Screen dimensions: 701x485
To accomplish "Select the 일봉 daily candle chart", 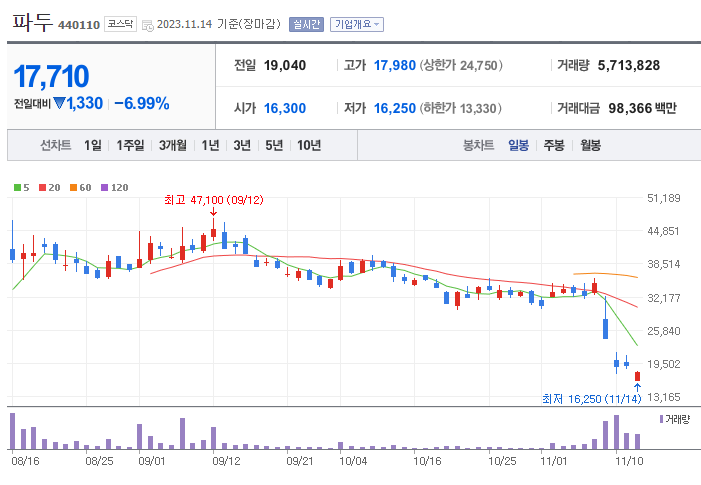I will (519, 145).
